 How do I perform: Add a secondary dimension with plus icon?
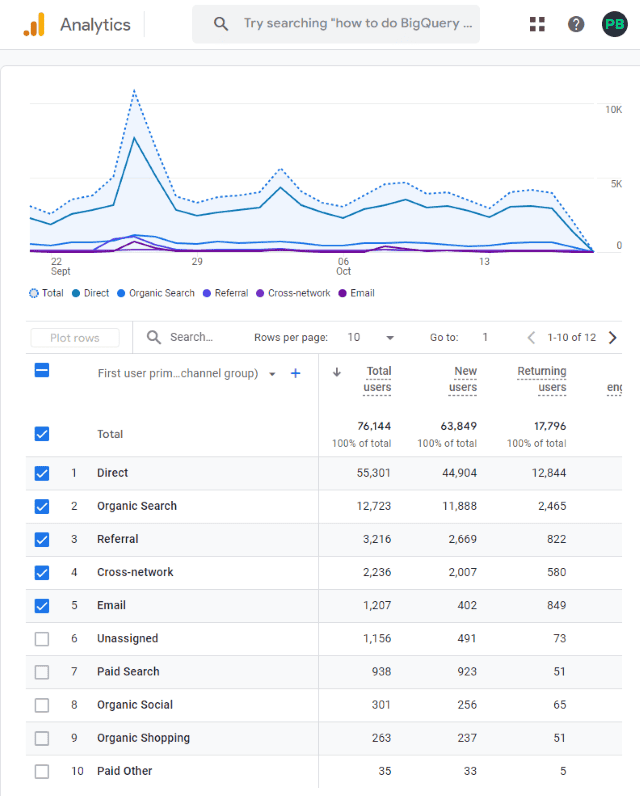click(295, 373)
